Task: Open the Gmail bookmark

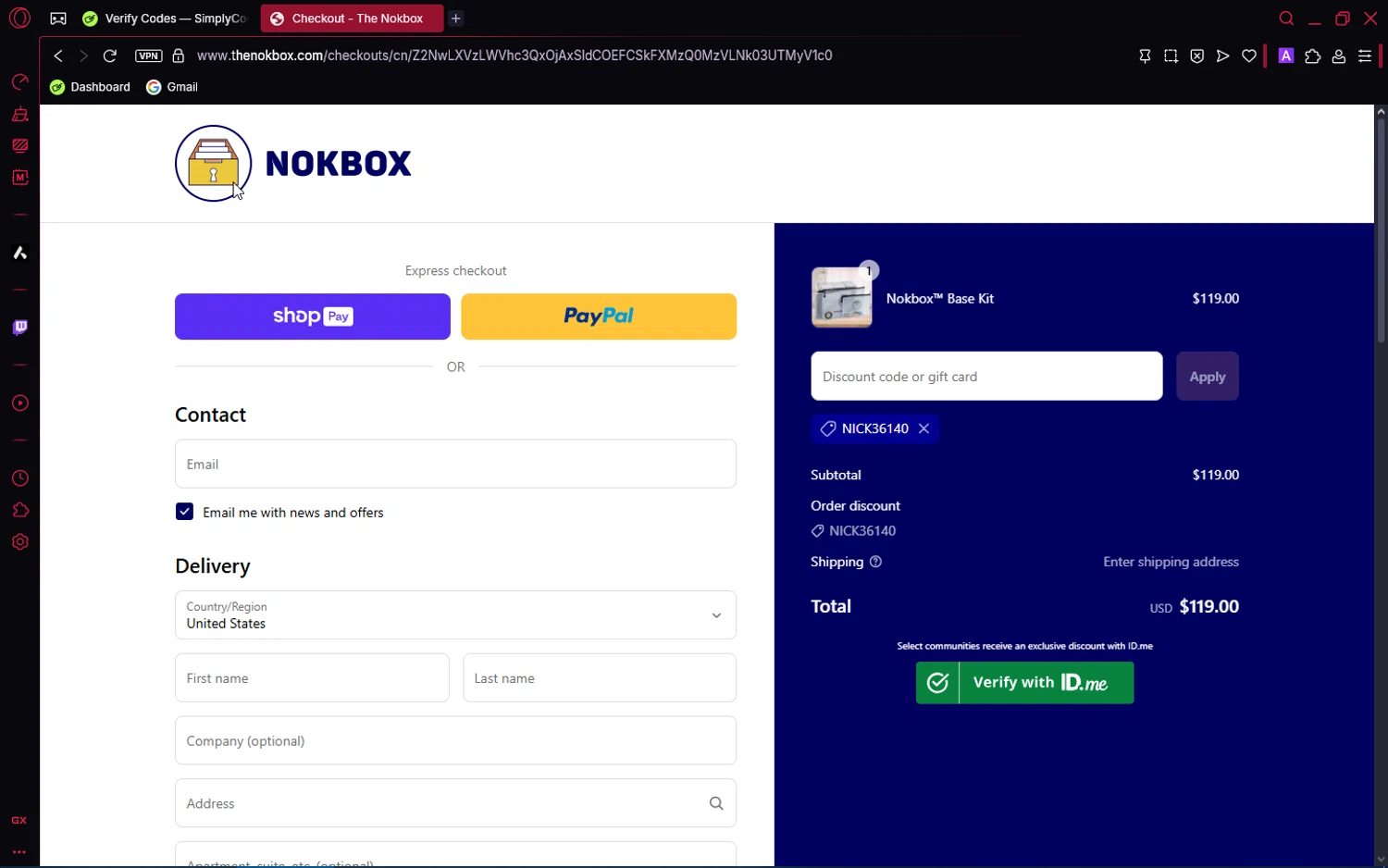Action: pyautogui.click(x=172, y=87)
